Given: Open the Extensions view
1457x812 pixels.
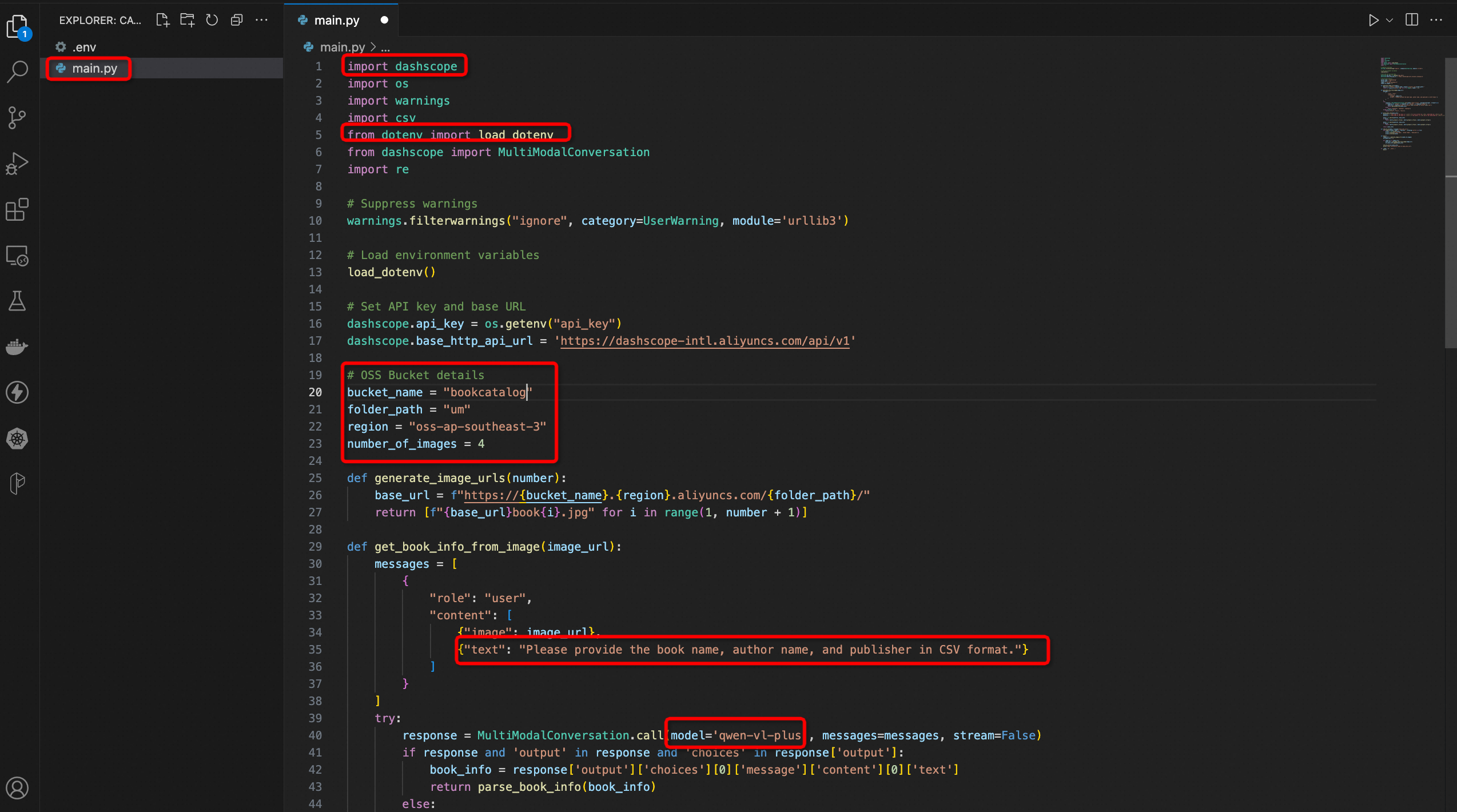Looking at the screenshot, I should pyautogui.click(x=17, y=209).
